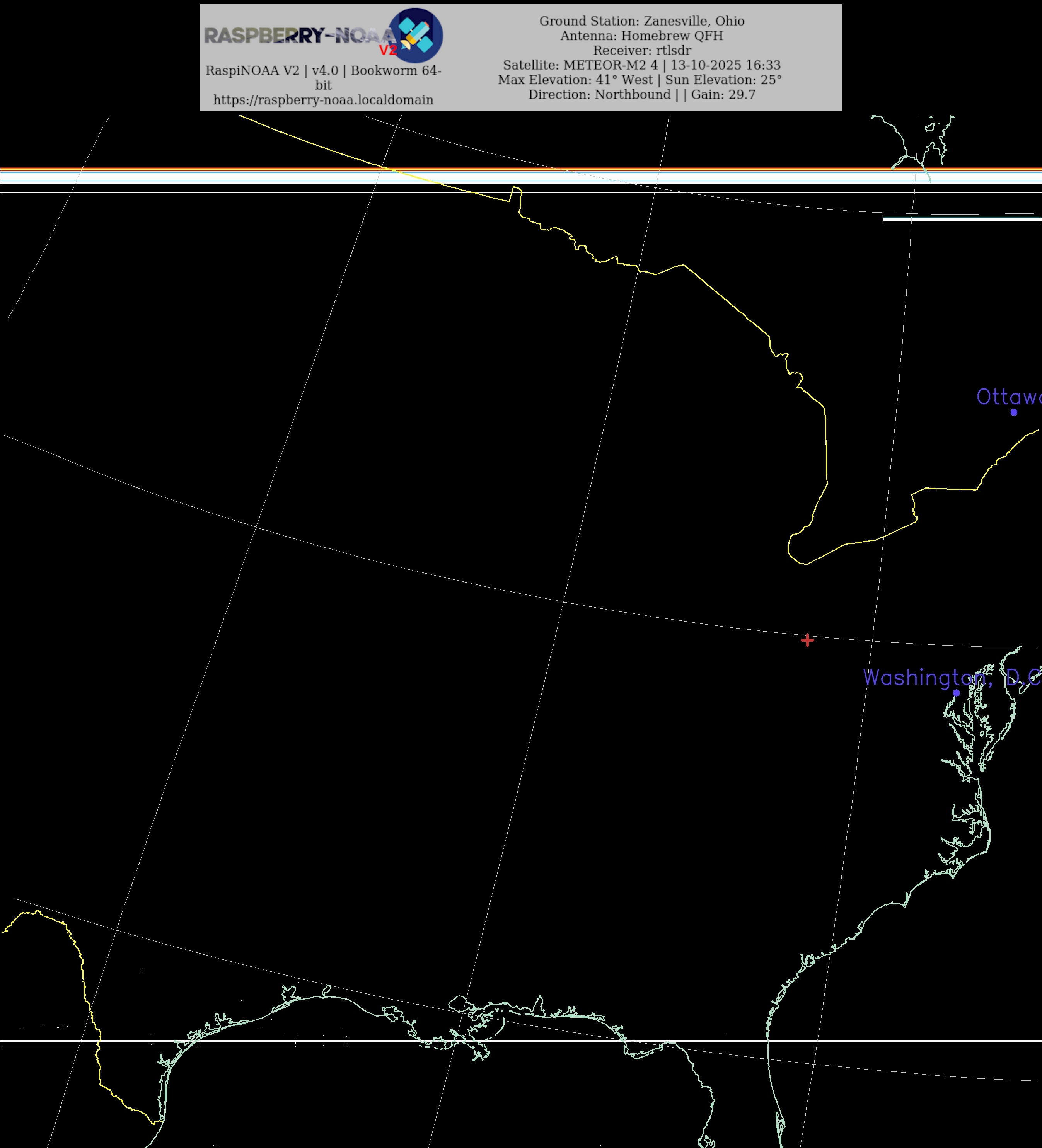Click the Antenna: Homebrew QFH text
This screenshot has width=1042, height=1148.
(x=641, y=36)
